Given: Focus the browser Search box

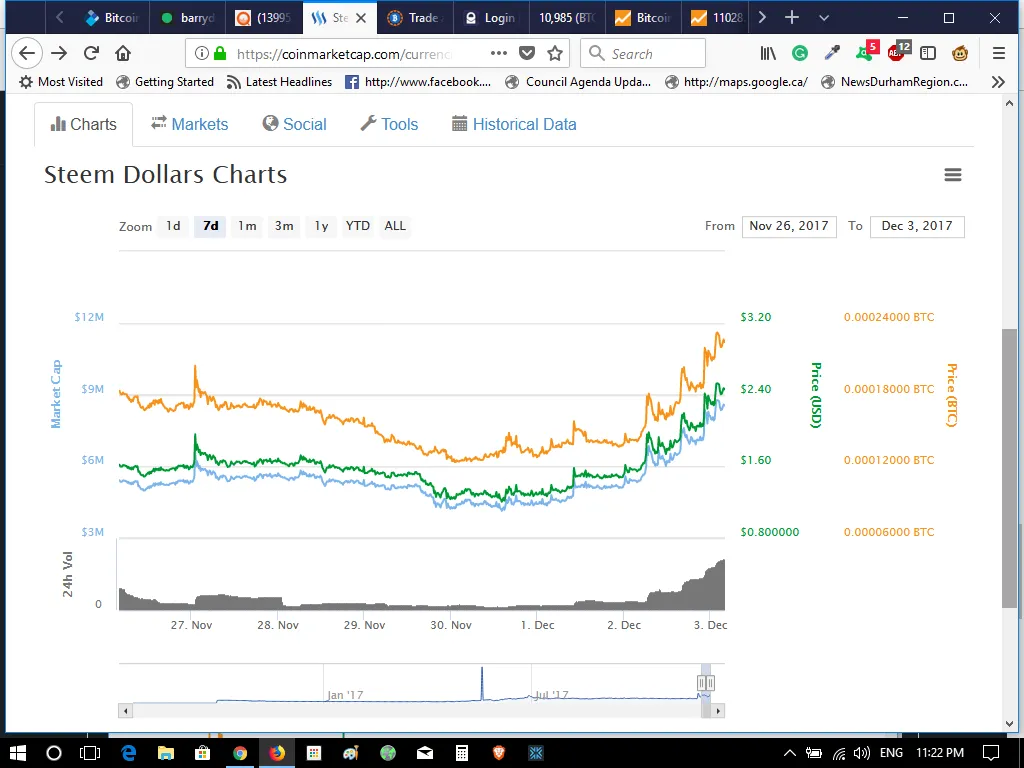Looking at the screenshot, I should coord(643,54).
